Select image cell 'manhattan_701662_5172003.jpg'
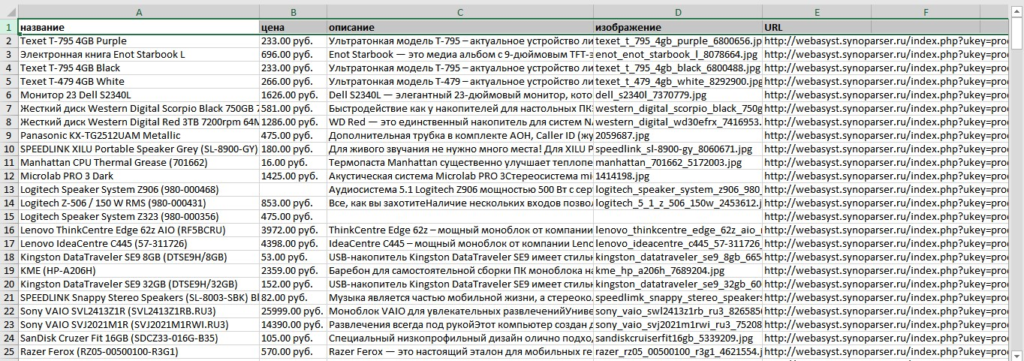Image resolution: width=1024 pixels, height=361 pixels. (x=678, y=163)
